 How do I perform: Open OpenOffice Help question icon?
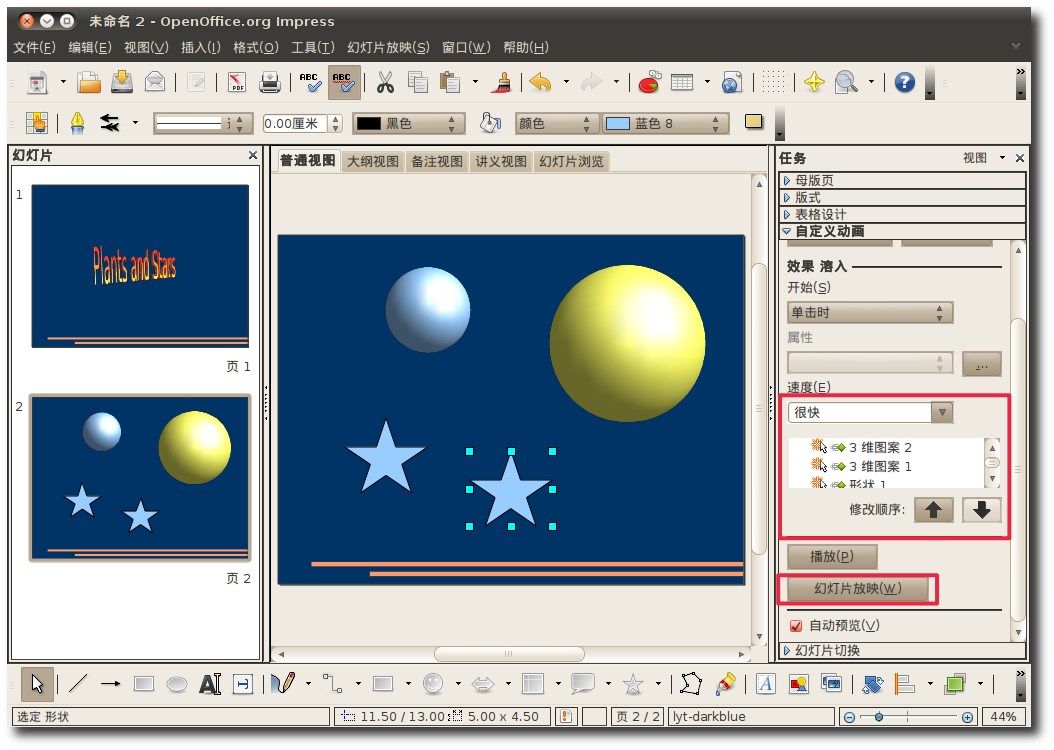pyautogui.click(x=905, y=83)
